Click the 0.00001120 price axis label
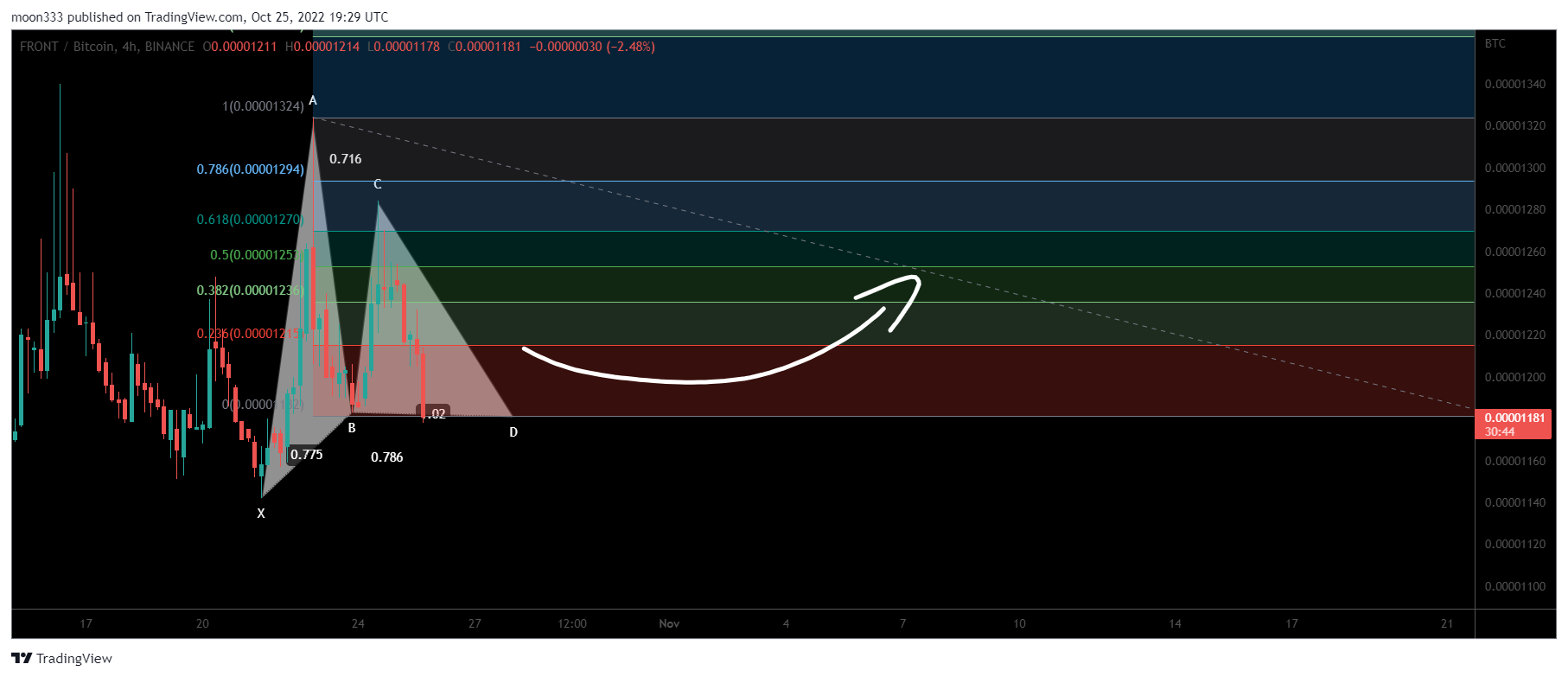The width and height of the screenshot is (1568, 677). pyautogui.click(x=1515, y=544)
